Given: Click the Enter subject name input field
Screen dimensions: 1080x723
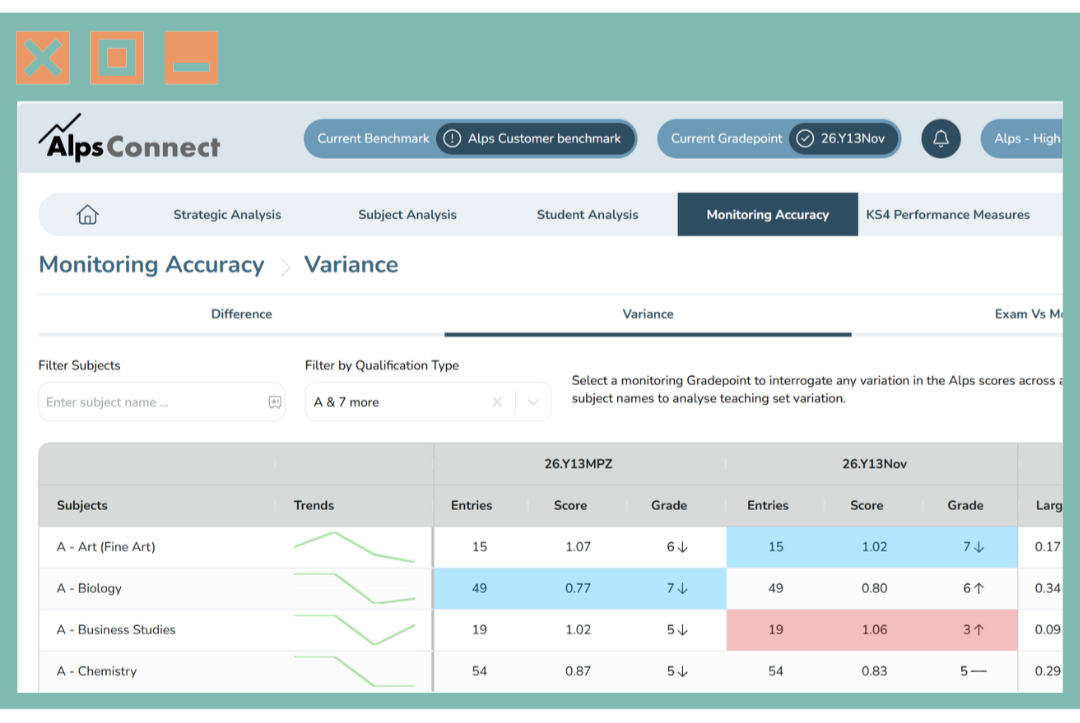Looking at the screenshot, I should tap(150, 402).
